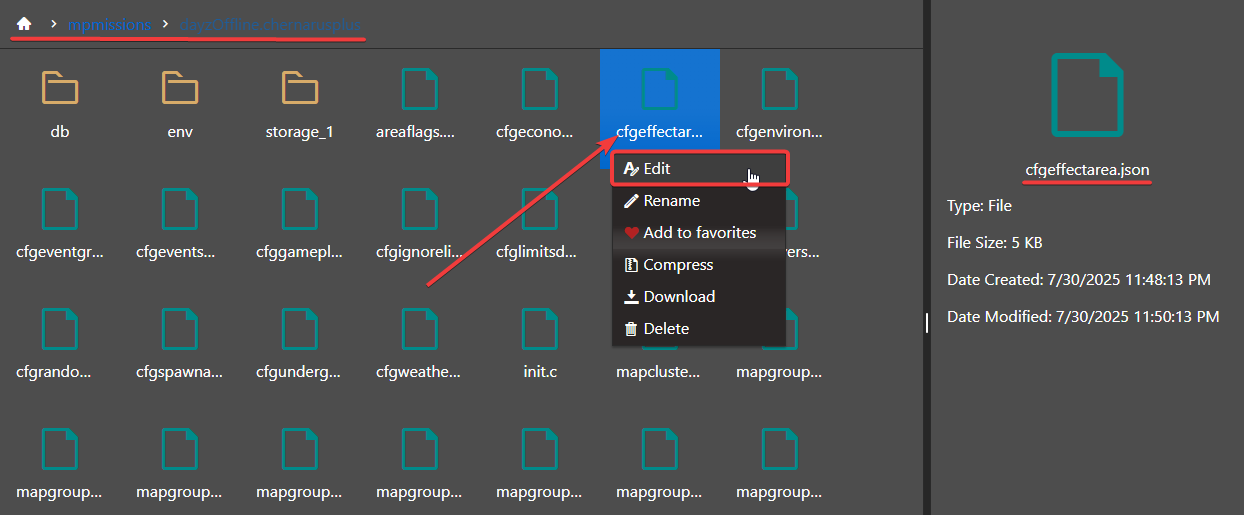1244x515 pixels.
Task: Select the cfgignoreli... file
Action: 420,225
